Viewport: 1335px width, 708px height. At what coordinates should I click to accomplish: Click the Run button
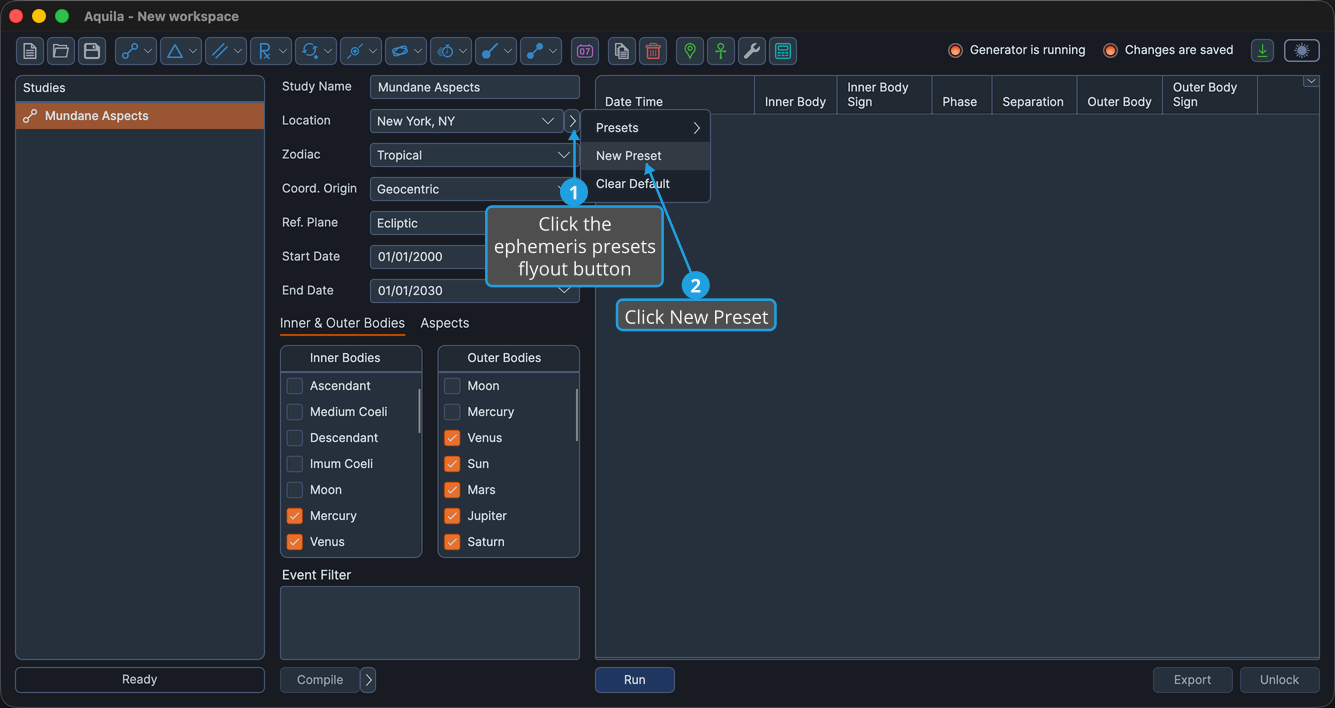[635, 680]
